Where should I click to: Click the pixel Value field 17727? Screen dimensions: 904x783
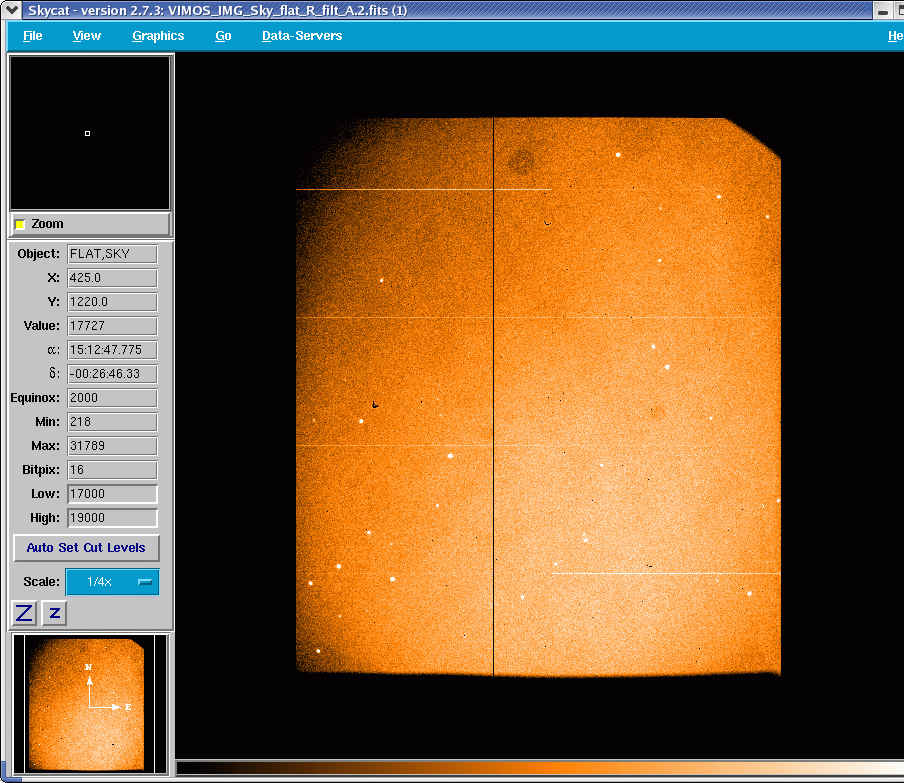(x=112, y=326)
